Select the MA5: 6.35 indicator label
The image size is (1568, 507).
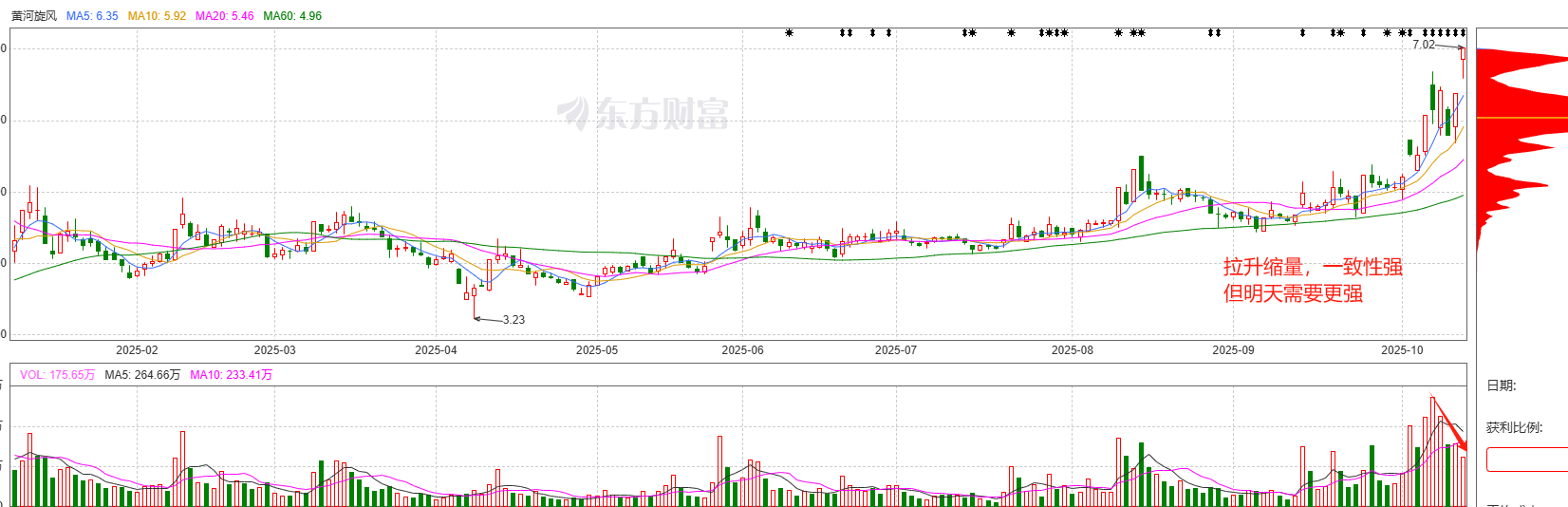click(92, 16)
